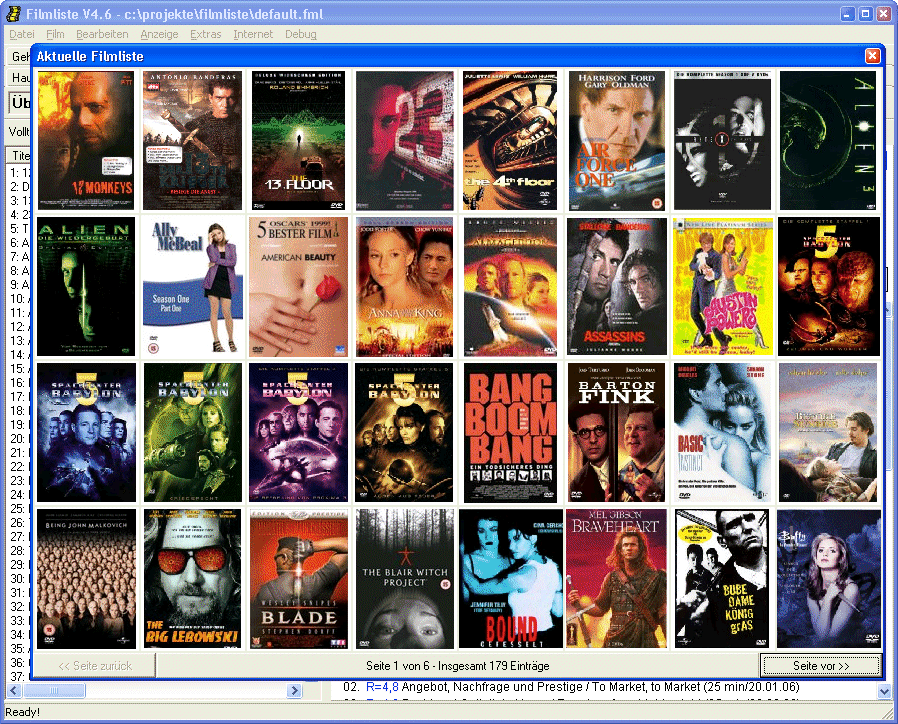
Task: Select the black-and-white X-Files season cover
Action: click(x=722, y=140)
